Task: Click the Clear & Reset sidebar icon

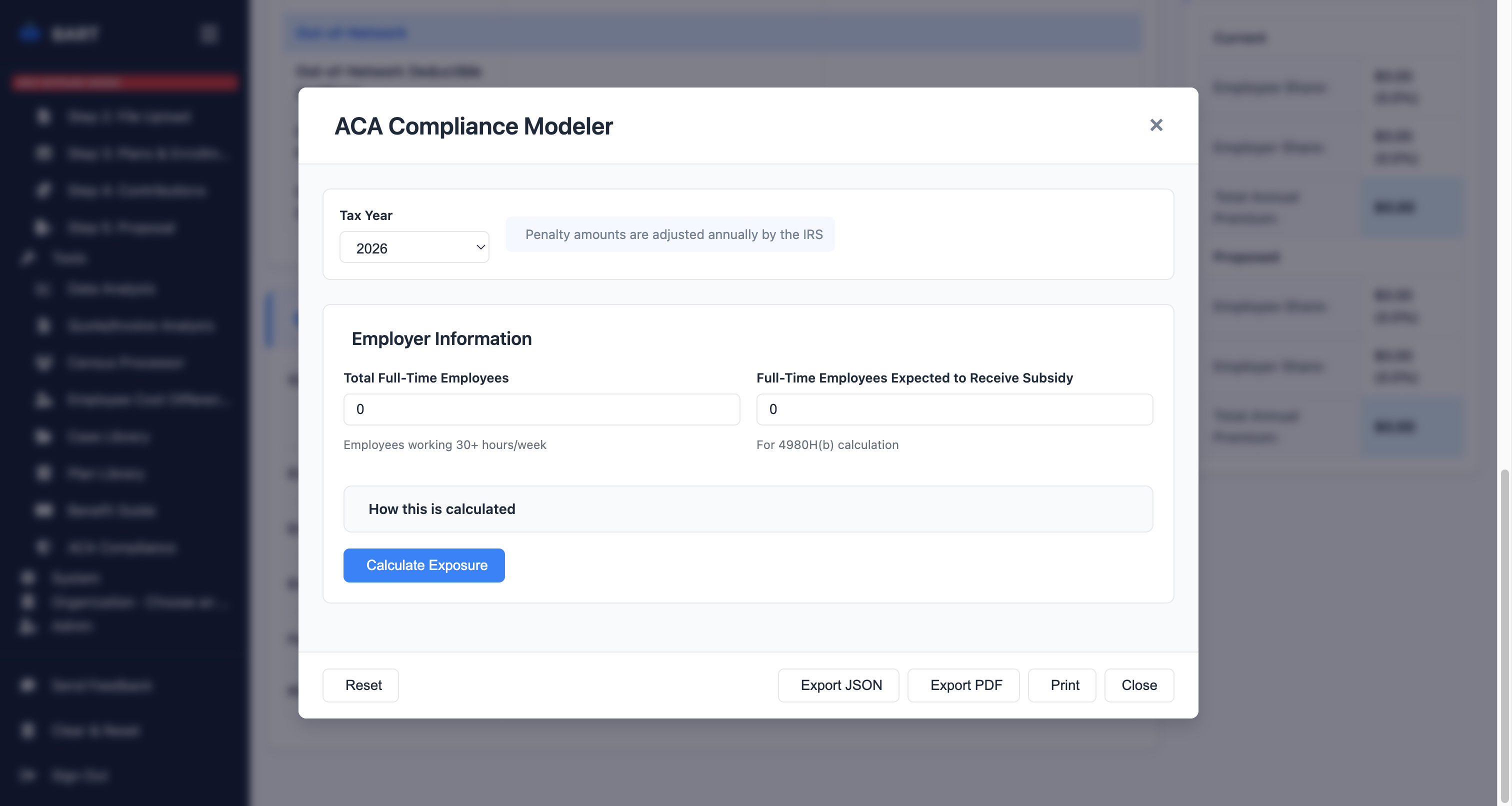Action: click(27, 730)
